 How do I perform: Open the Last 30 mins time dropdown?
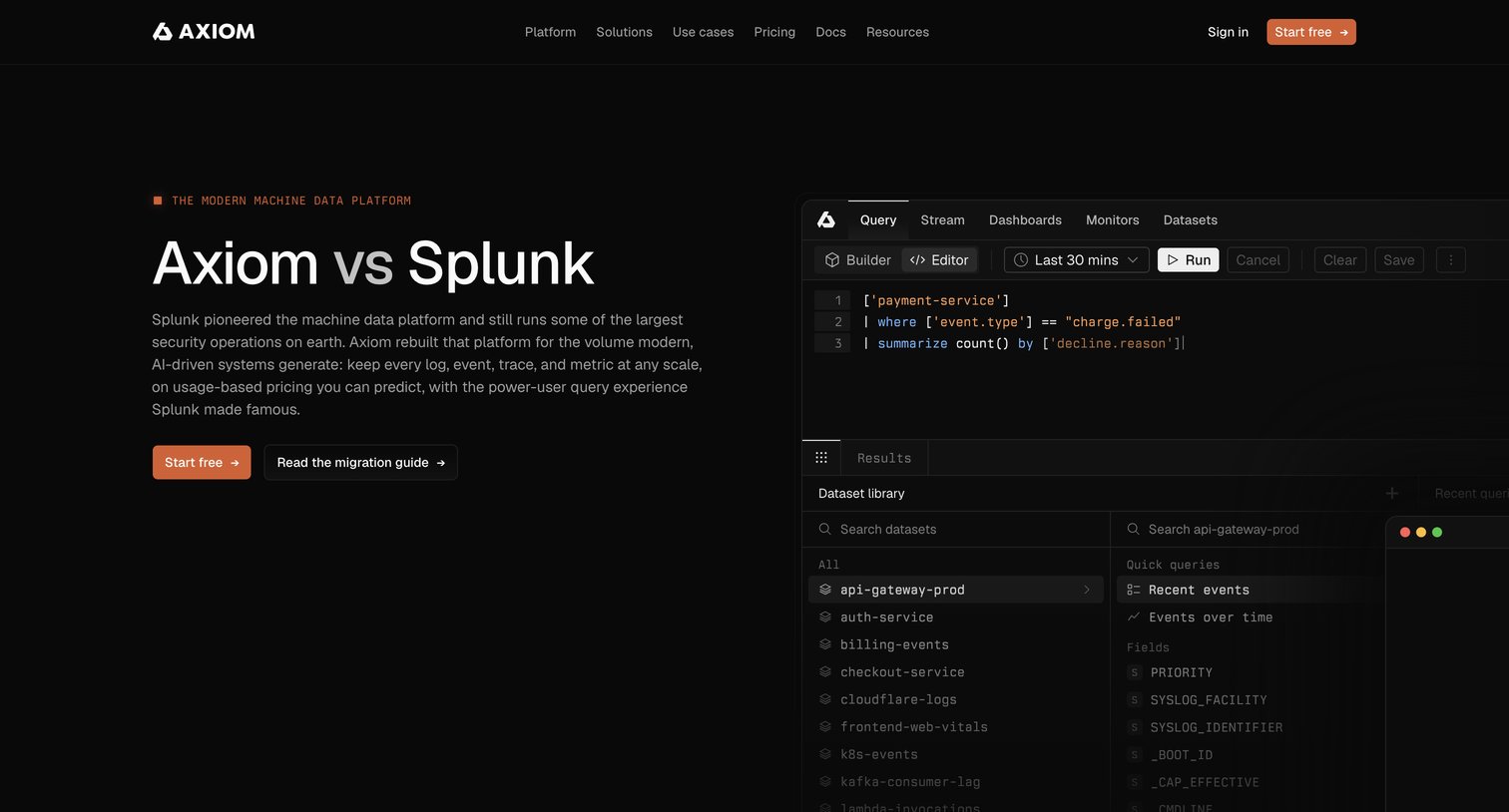[1077, 260]
